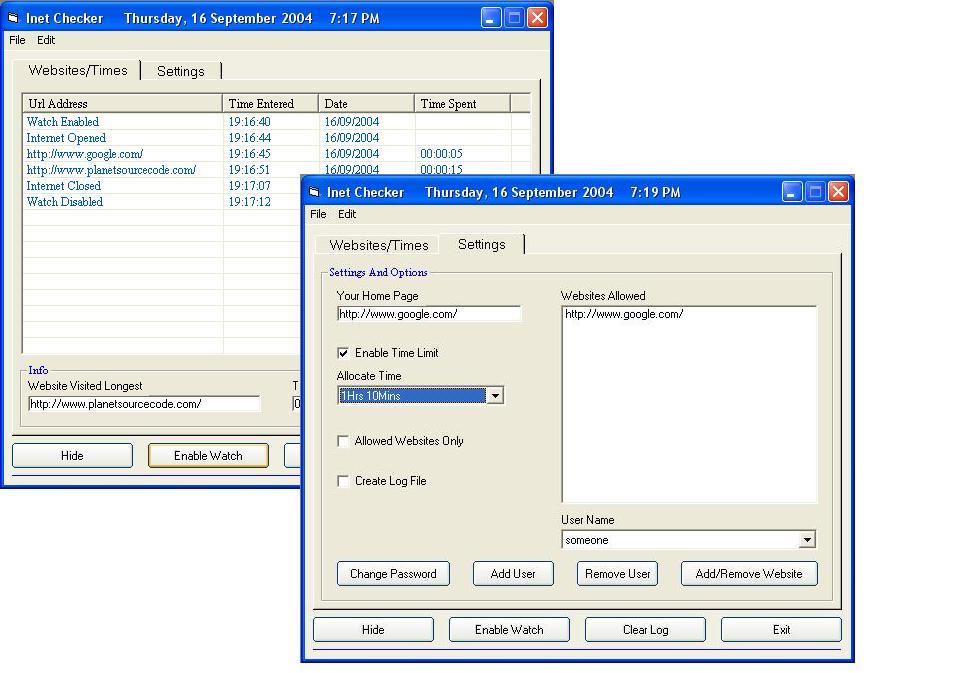Open the Settings tab in the back window
Viewport: 962px width, 673px height.
180,71
